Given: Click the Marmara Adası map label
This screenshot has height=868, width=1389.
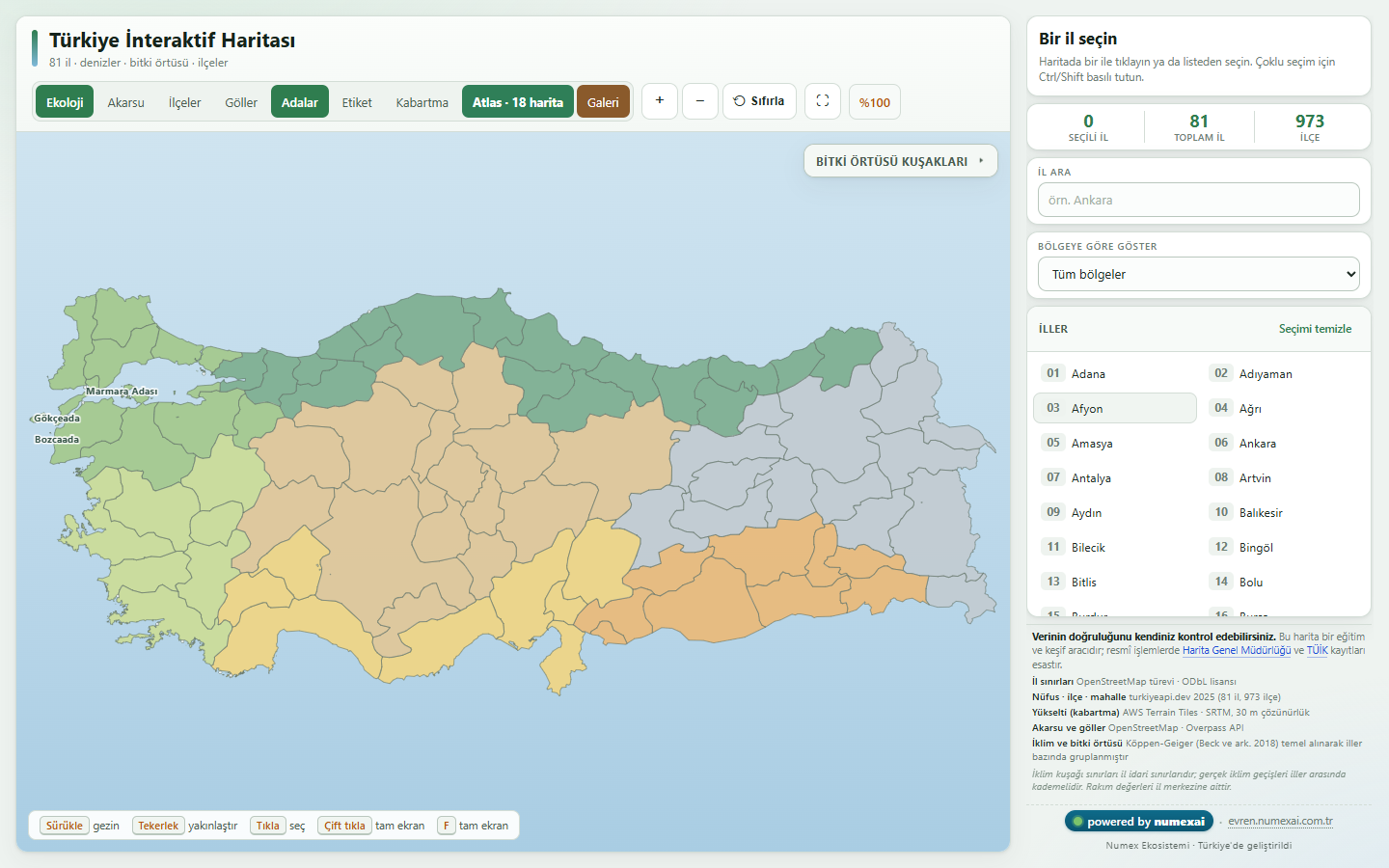Looking at the screenshot, I should (122, 392).
